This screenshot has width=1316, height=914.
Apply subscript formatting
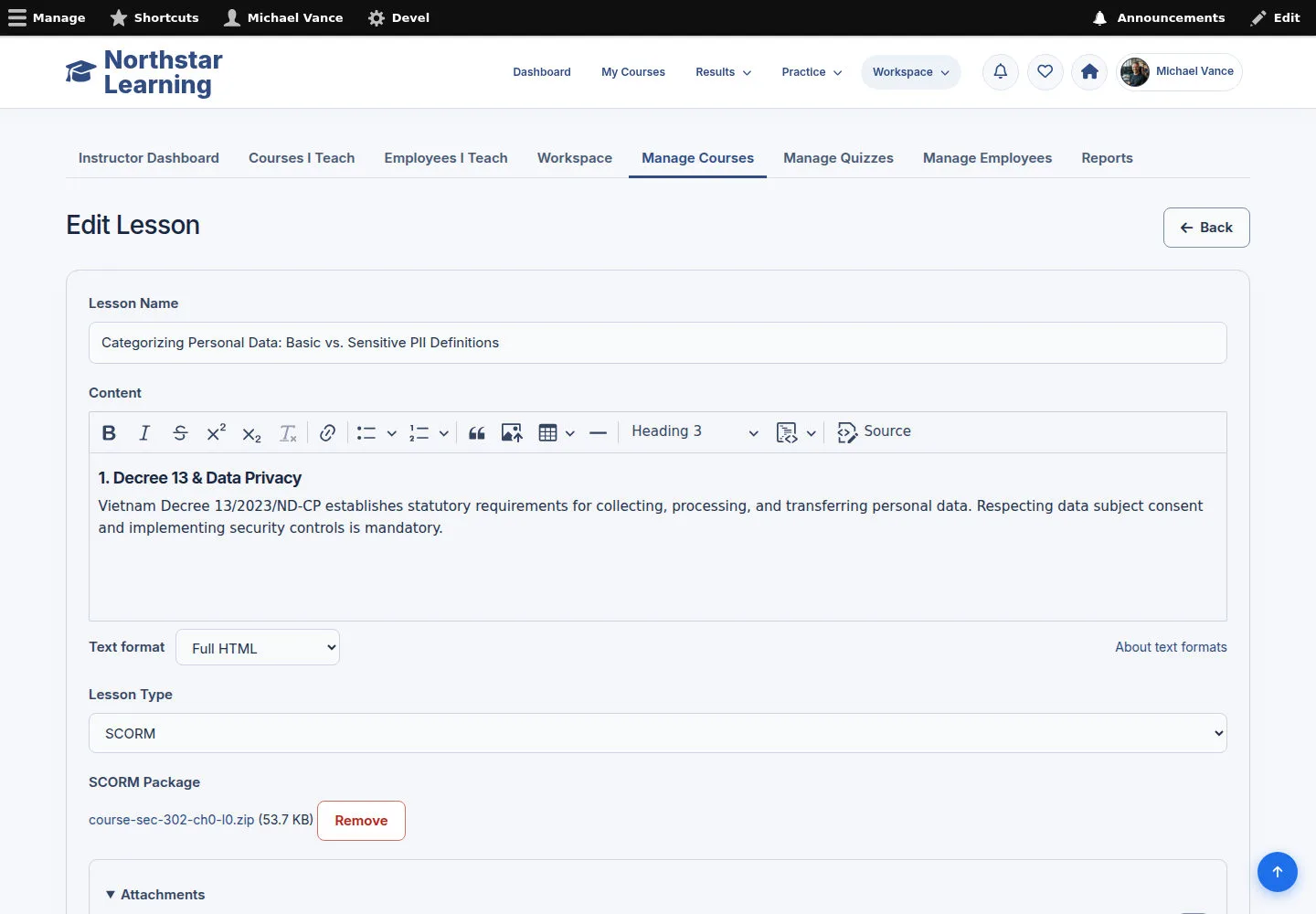point(251,432)
